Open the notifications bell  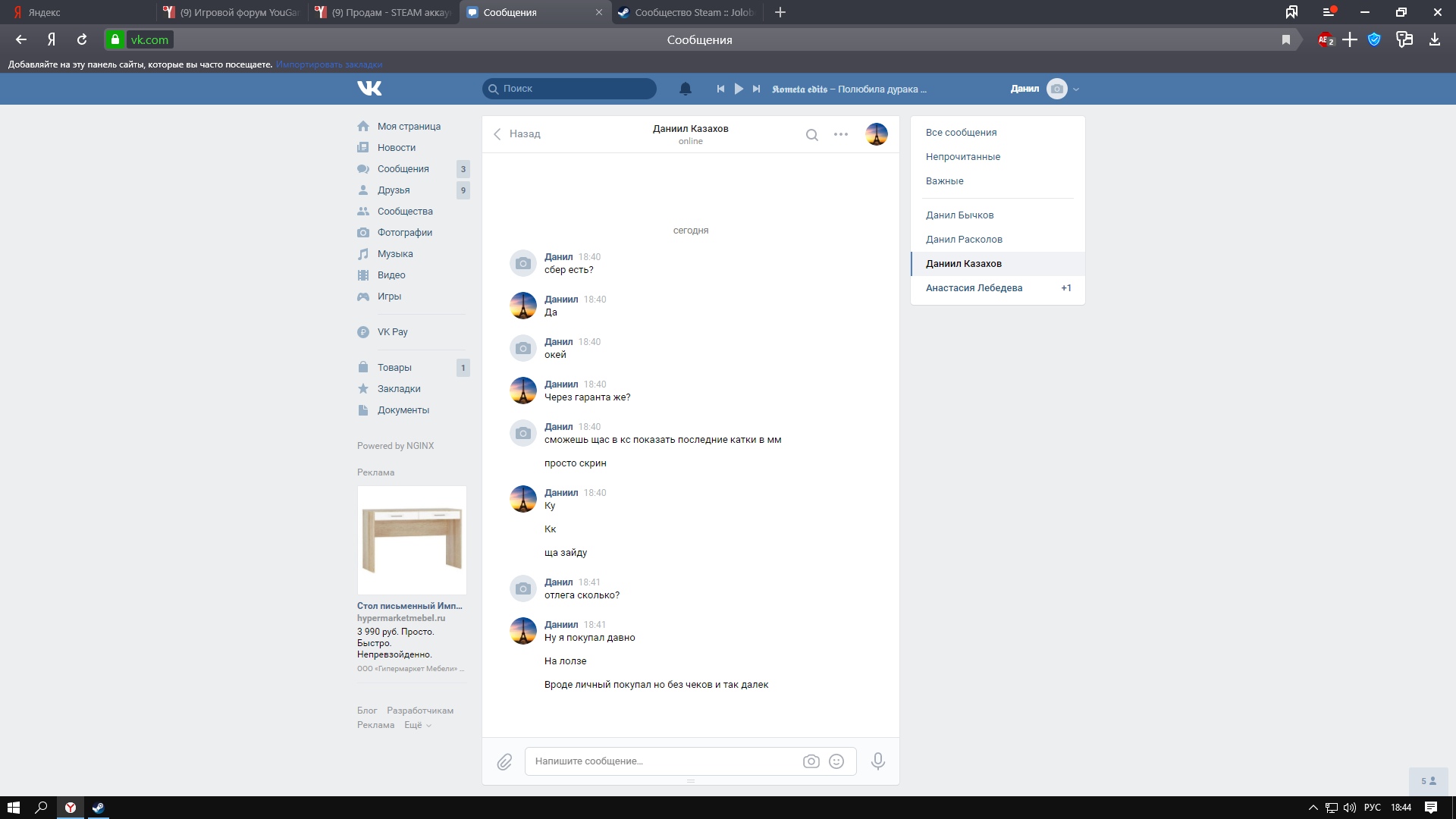685,89
